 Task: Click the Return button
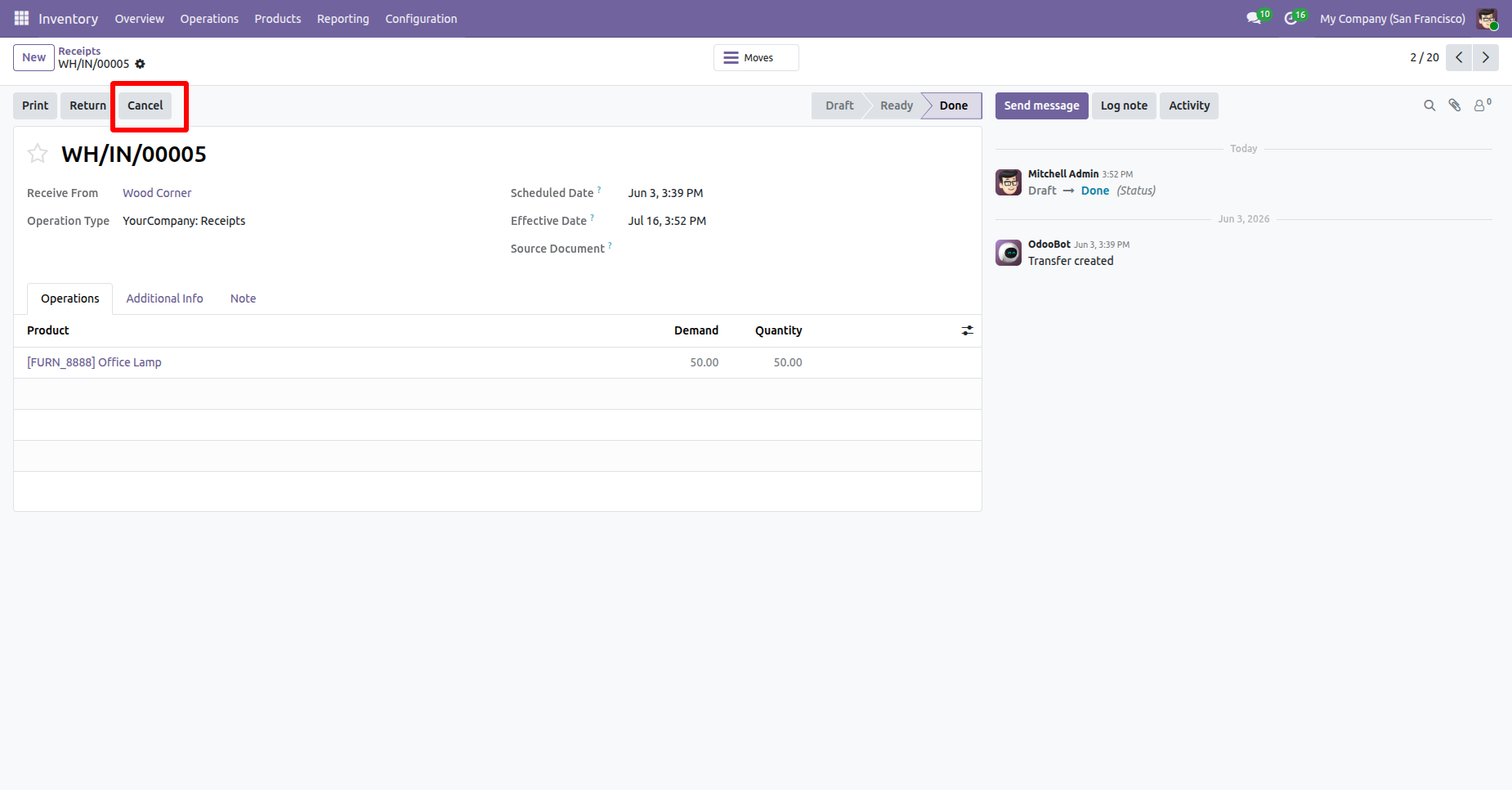[x=87, y=105]
